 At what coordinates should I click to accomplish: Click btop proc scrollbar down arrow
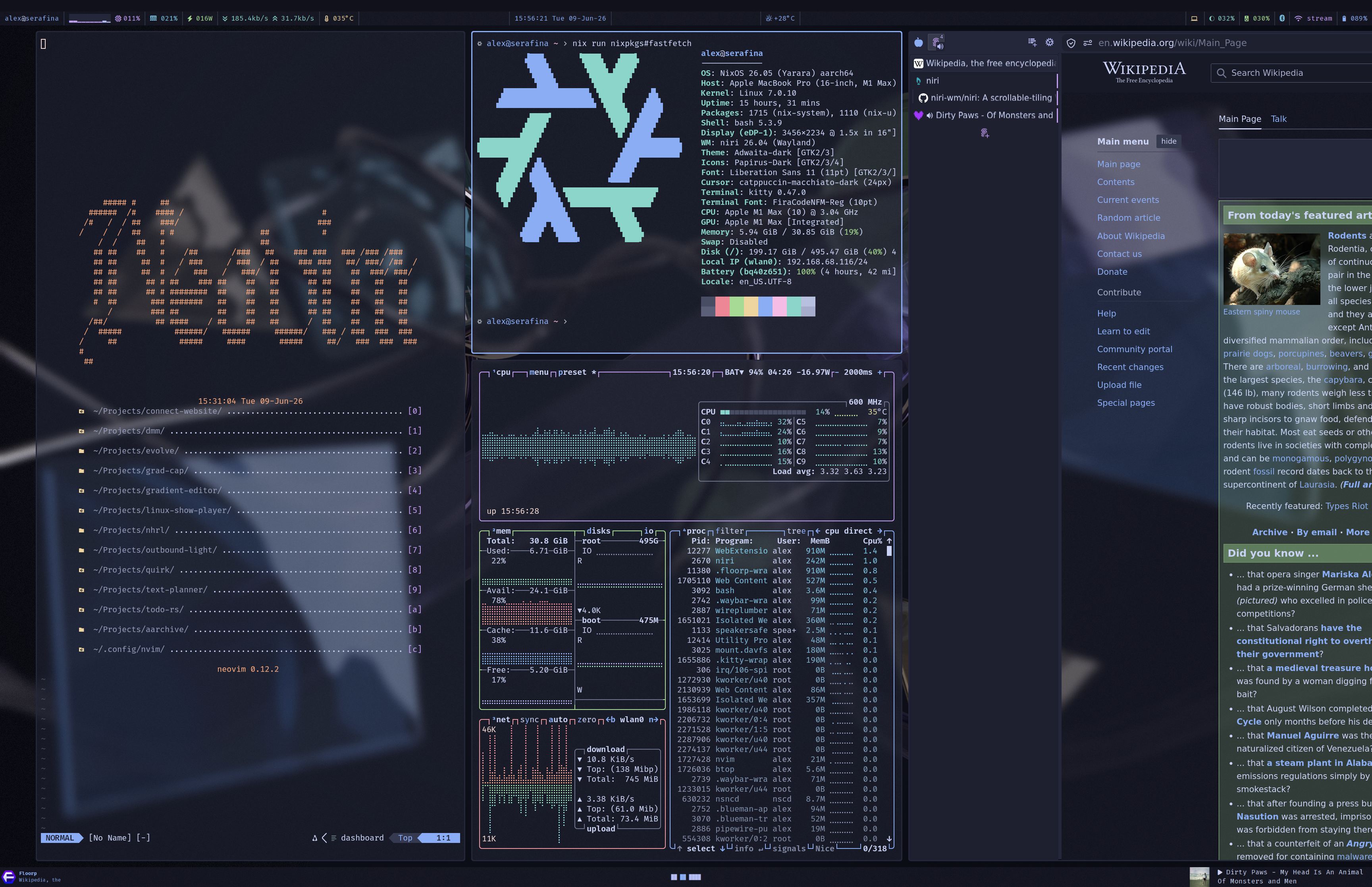coord(889,839)
